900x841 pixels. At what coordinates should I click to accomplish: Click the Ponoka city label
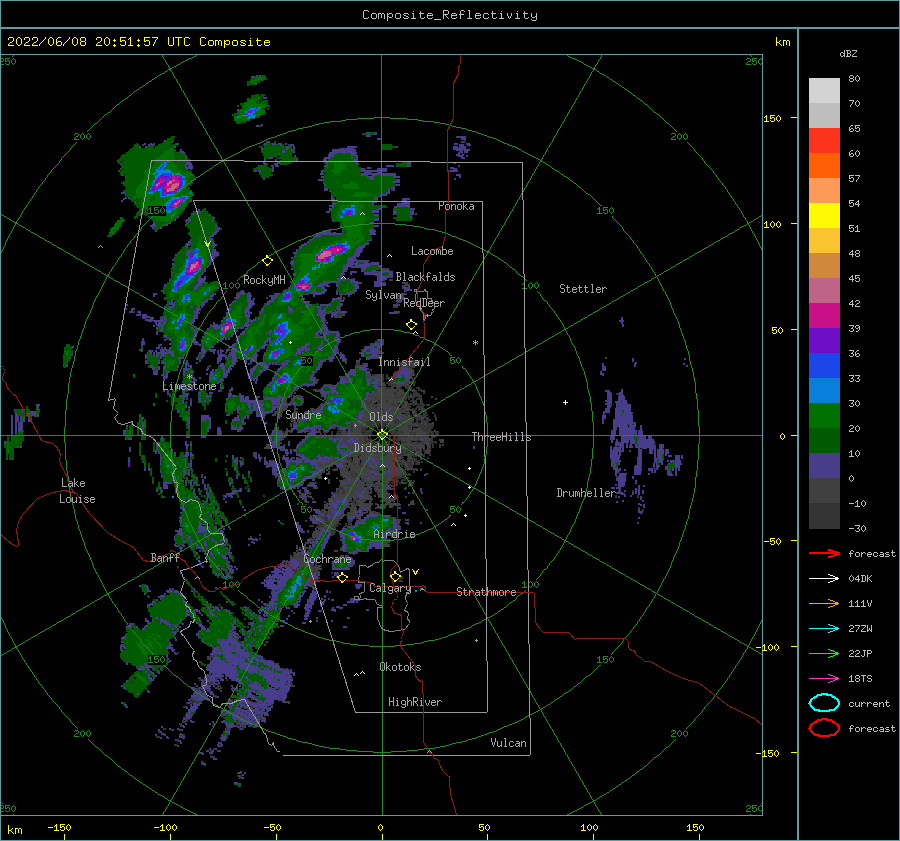coord(456,206)
